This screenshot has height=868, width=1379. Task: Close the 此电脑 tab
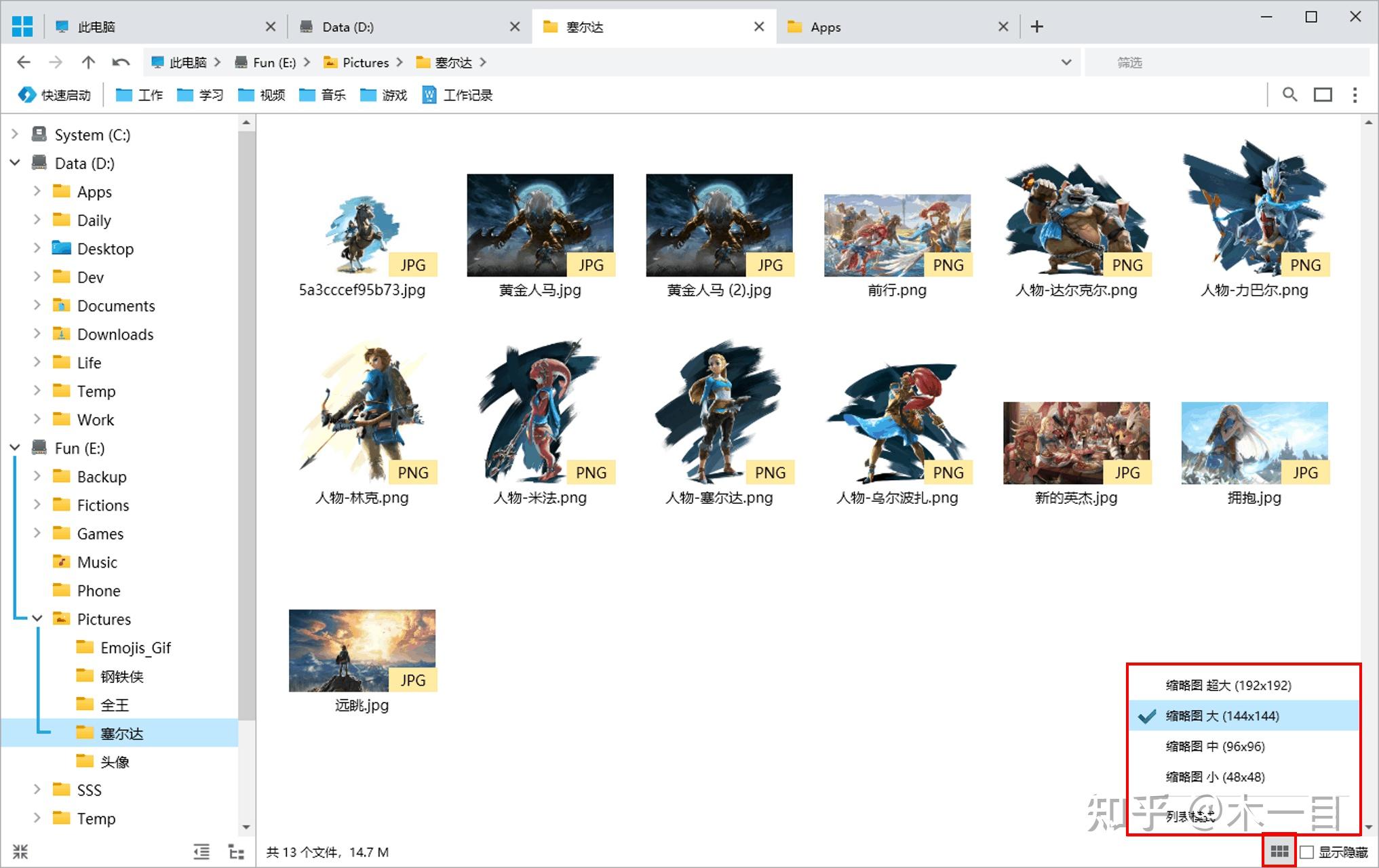tap(271, 26)
